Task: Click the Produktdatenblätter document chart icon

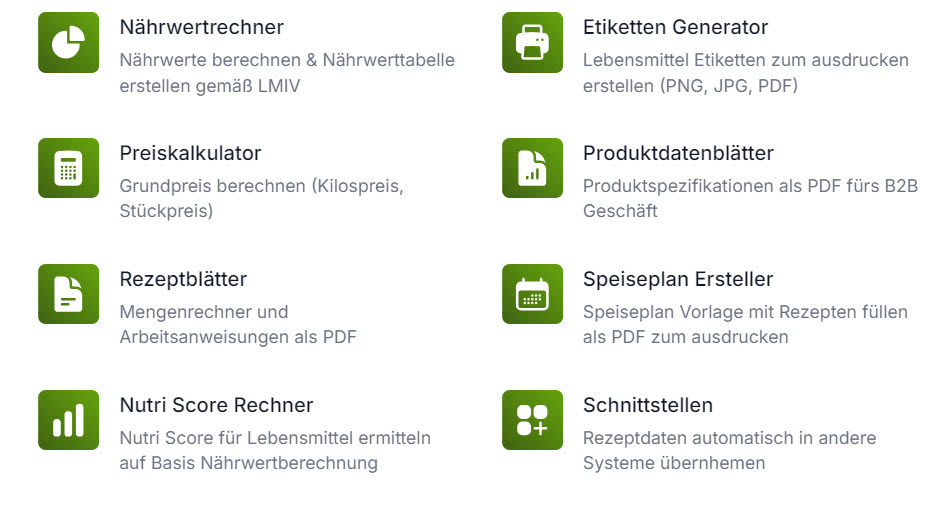Action: coord(532,168)
